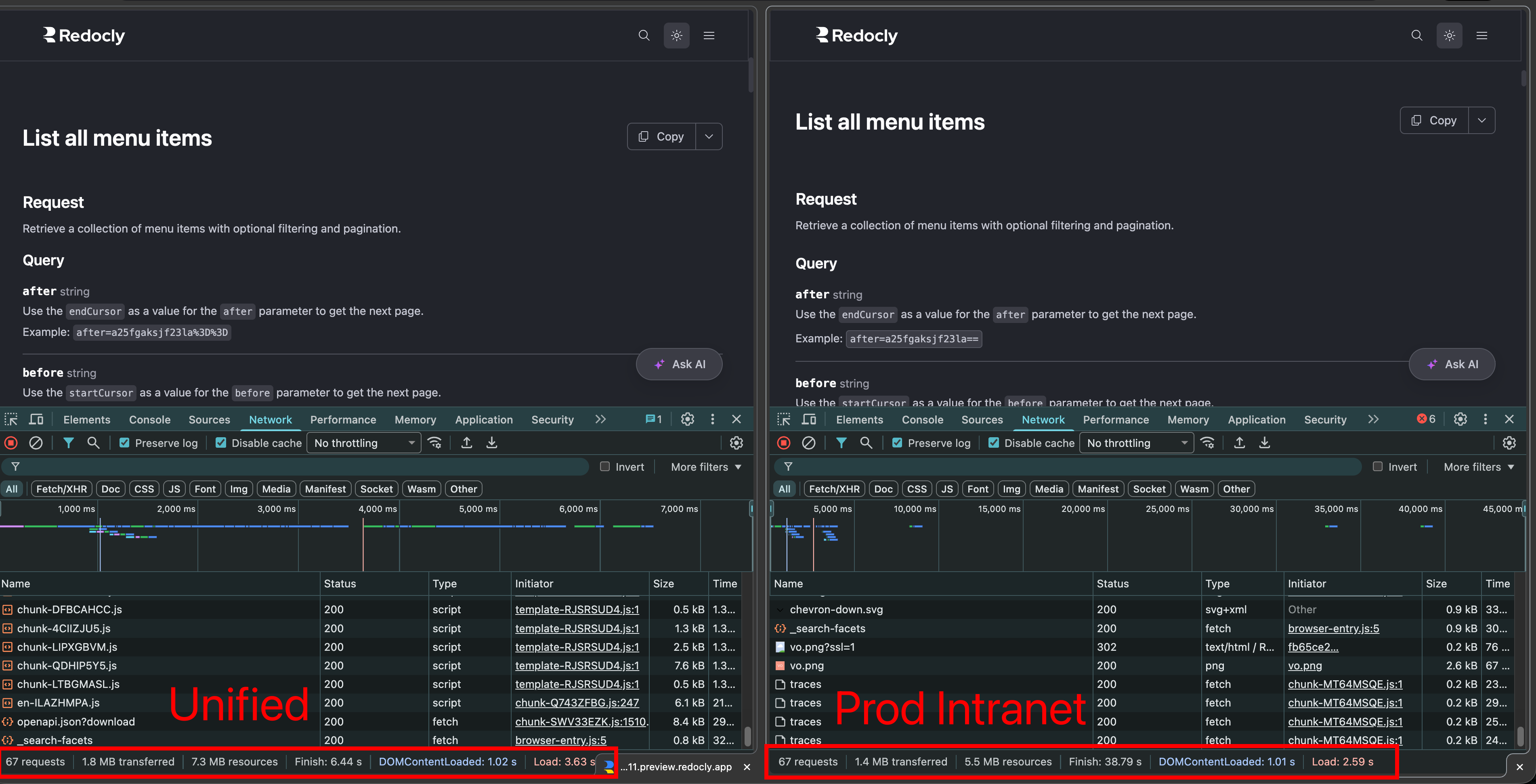1536x784 pixels.
Task: Open the No throttling dropdown in left DevTools
Action: pos(364,443)
